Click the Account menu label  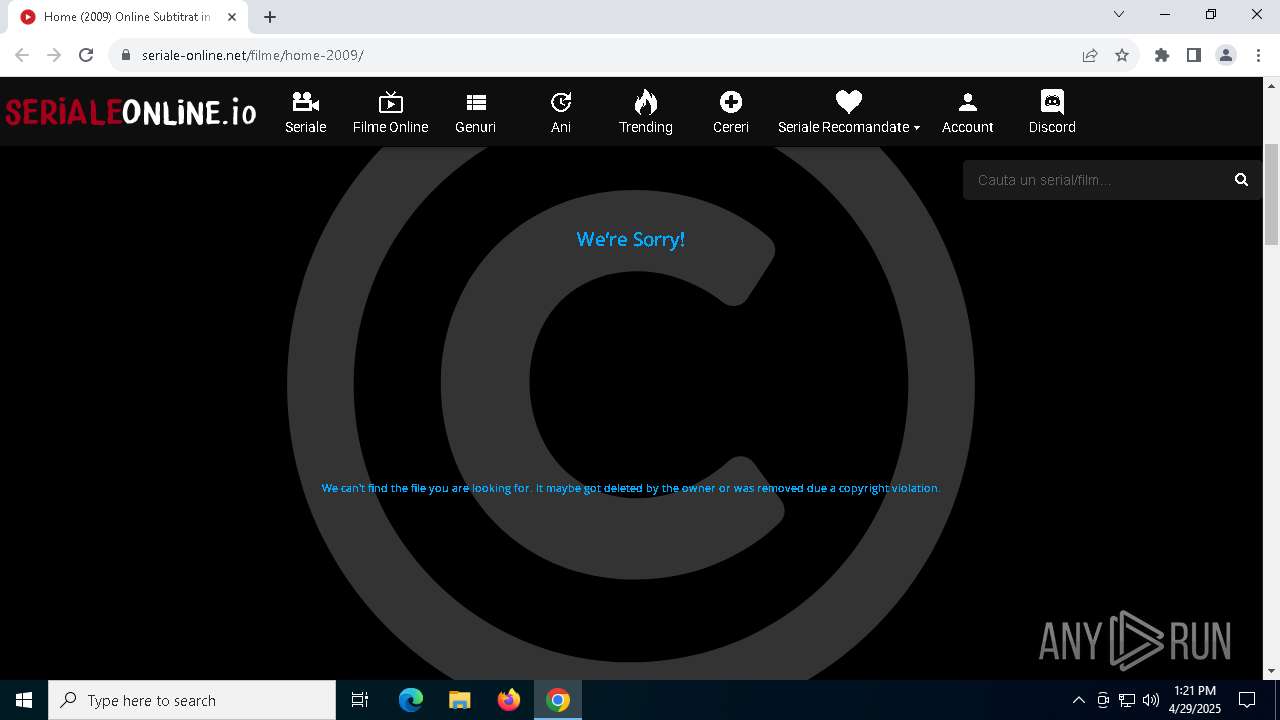(x=967, y=127)
